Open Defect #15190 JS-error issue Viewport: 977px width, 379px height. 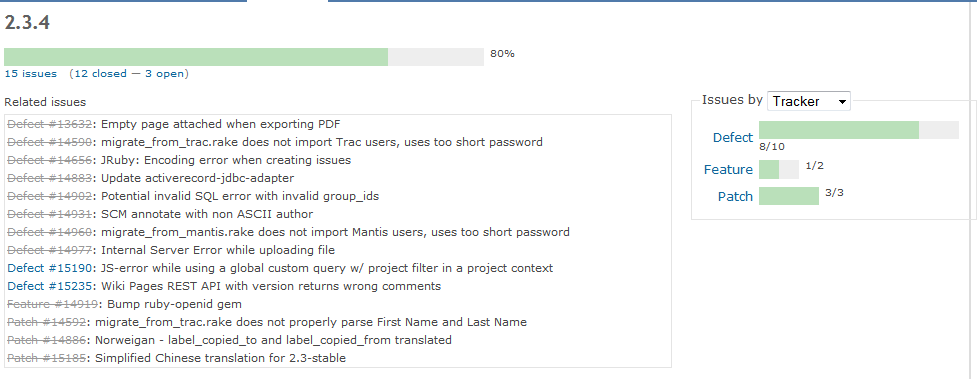pyautogui.click(x=50, y=268)
